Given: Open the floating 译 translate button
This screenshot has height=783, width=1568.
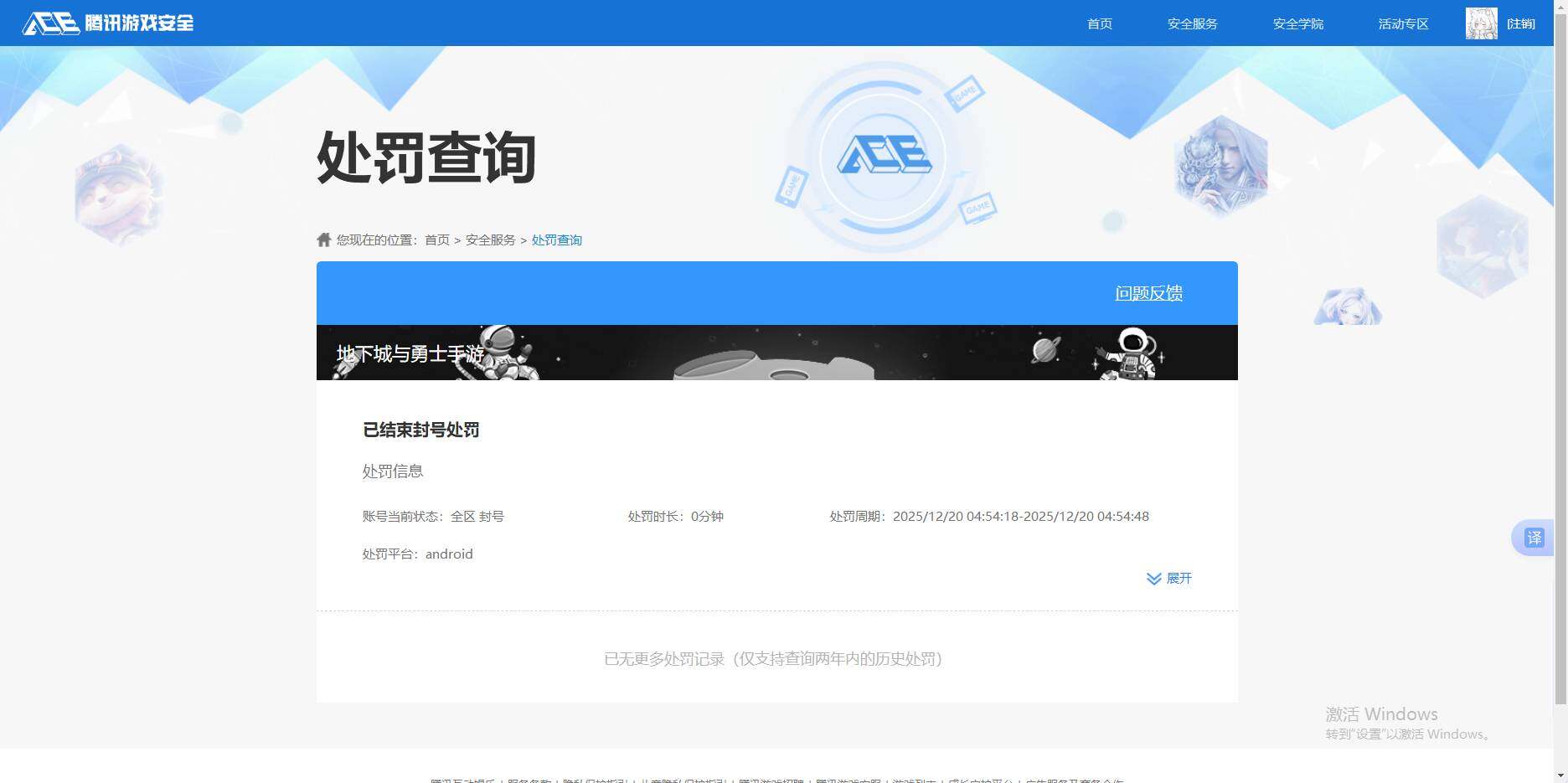Looking at the screenshot, I should click(x=1534, y=538).
